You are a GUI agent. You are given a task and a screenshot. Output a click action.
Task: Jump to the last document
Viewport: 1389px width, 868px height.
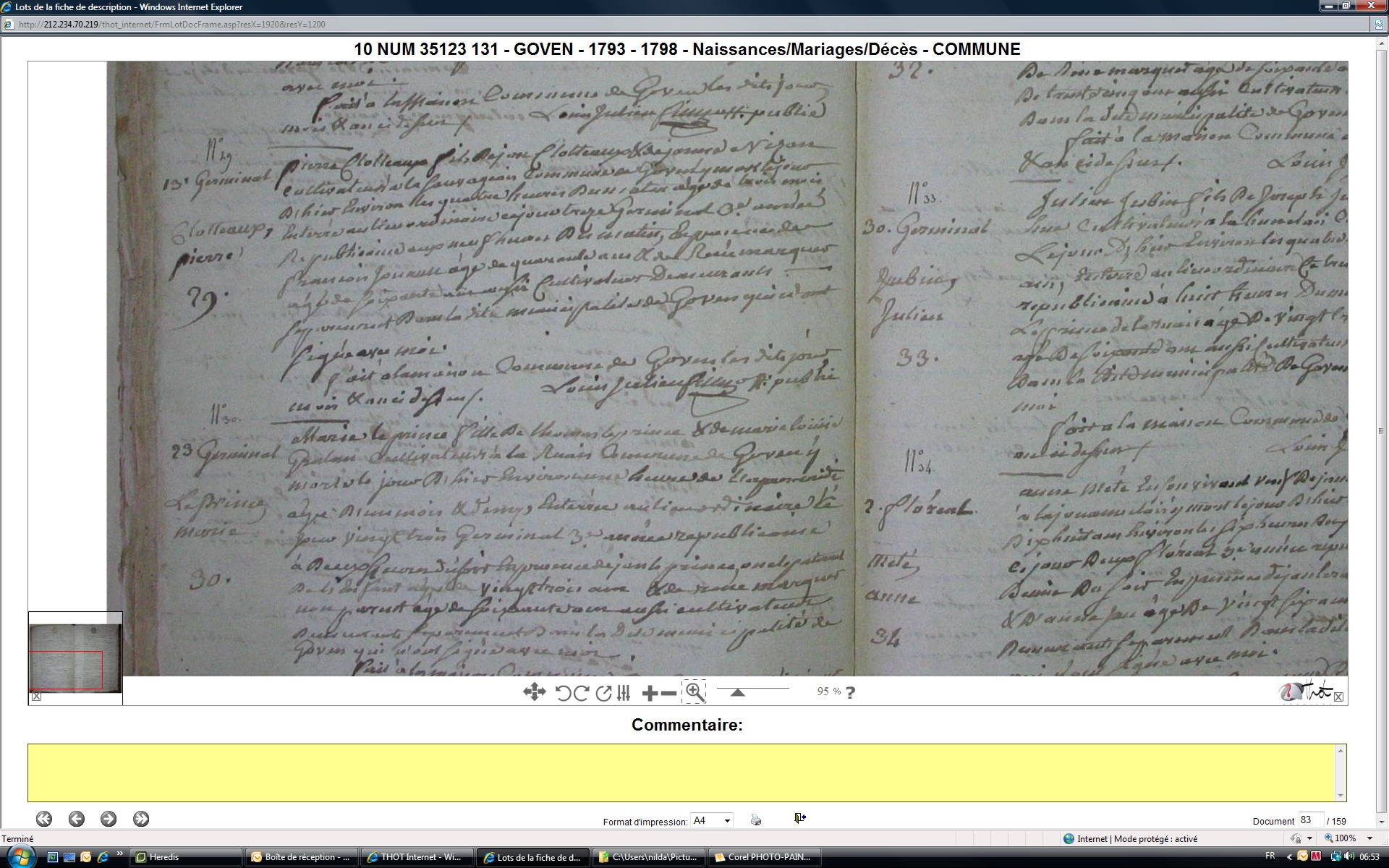click(x=141, y=819)
